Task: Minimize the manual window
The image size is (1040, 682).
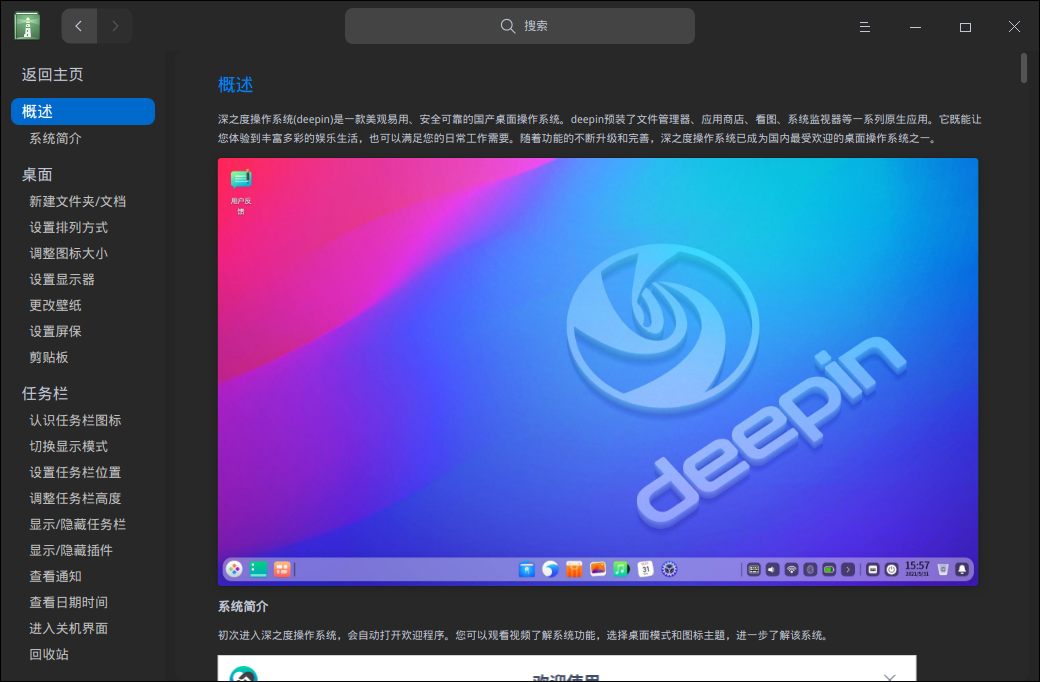Action: 915,27
